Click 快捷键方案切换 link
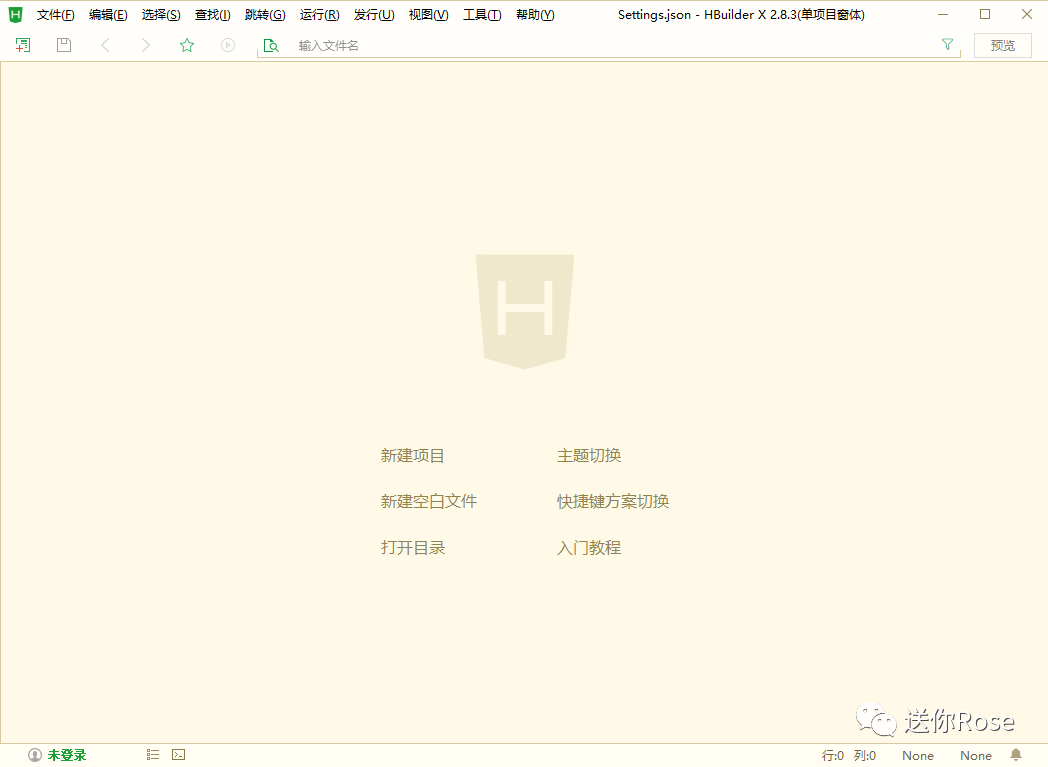Image resolution: width=1048 pixels, height=767 pixels. click(x=613, y=501)
